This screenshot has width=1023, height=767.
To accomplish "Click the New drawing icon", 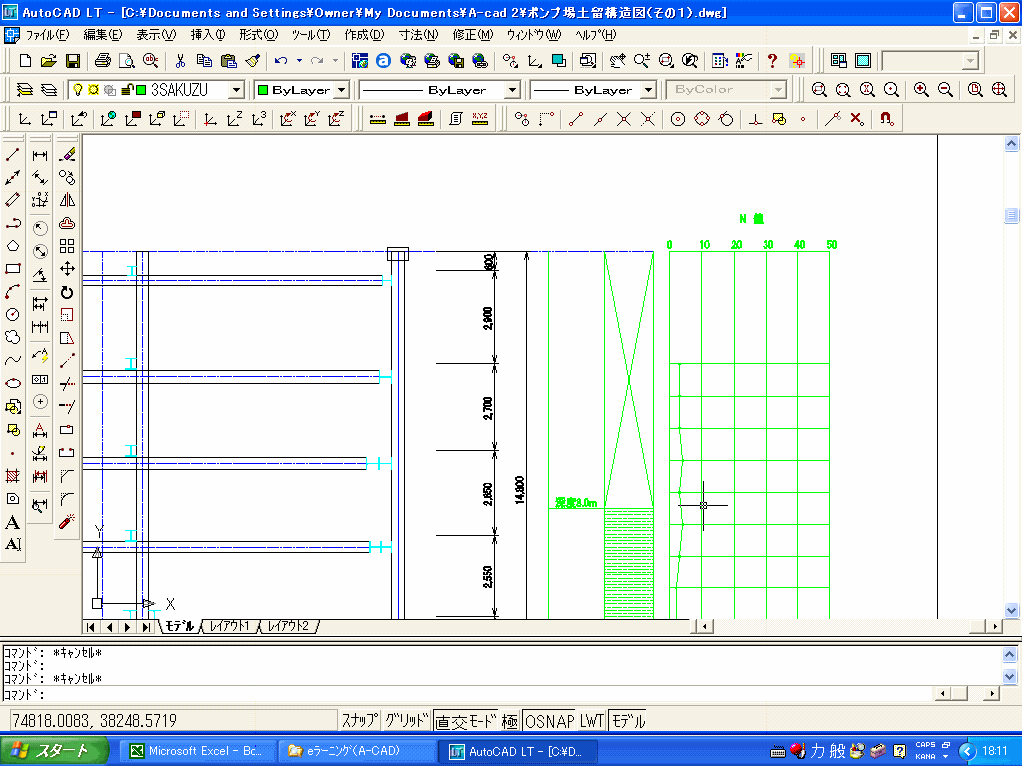I will click(25, 61).
